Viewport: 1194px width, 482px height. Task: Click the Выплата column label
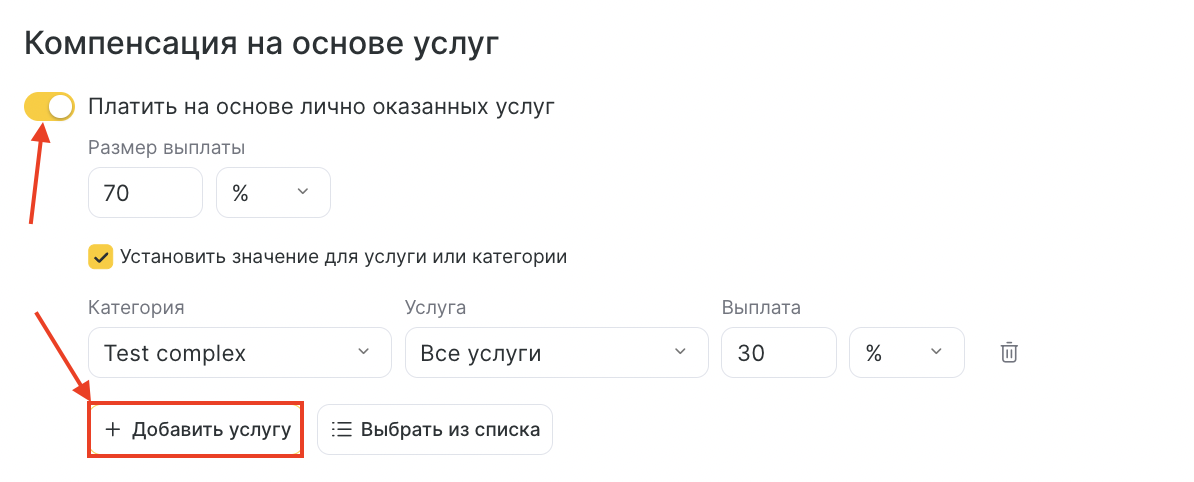(x=761, y=308)
